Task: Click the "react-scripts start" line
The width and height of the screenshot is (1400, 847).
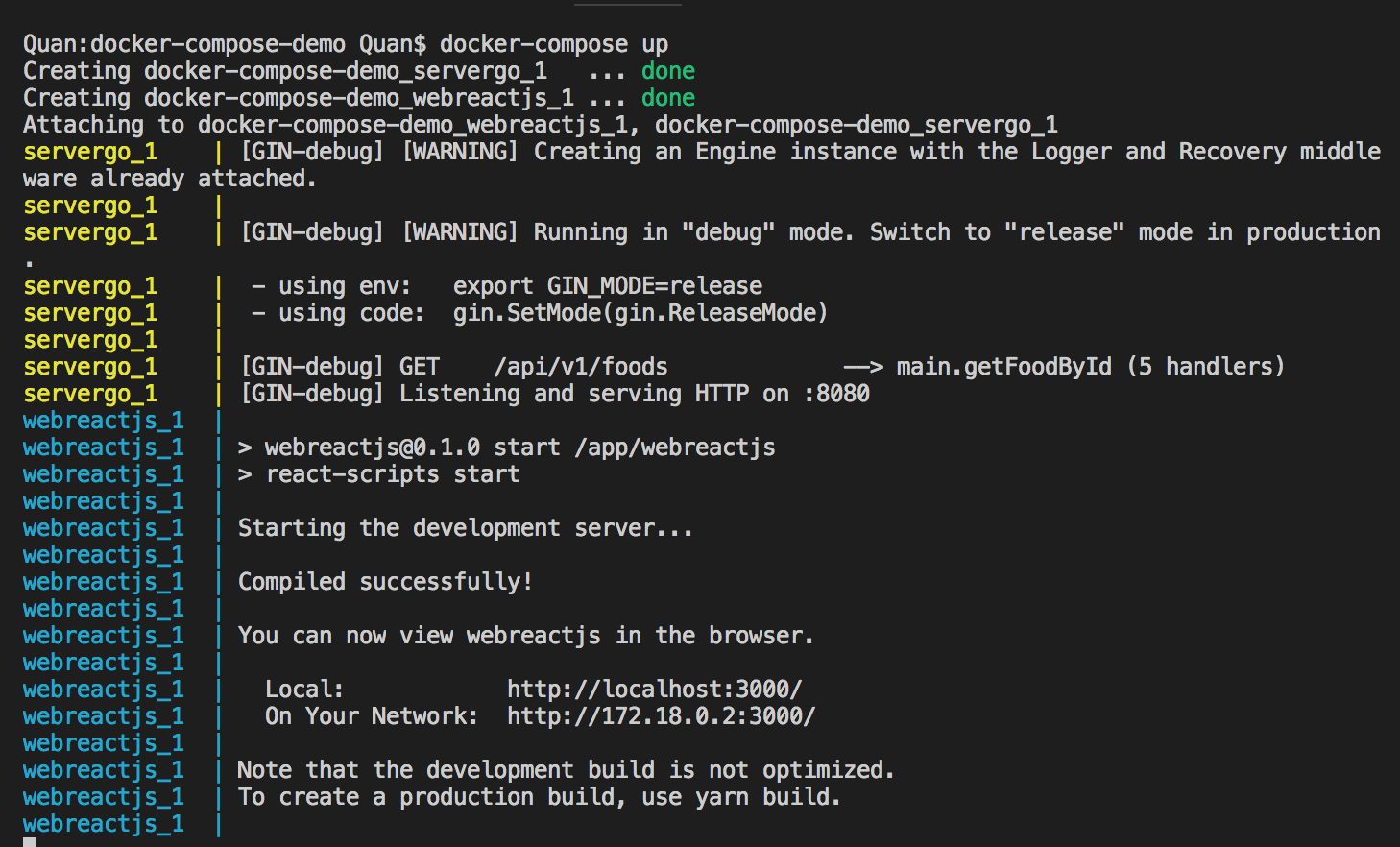Action: [392, 474]
